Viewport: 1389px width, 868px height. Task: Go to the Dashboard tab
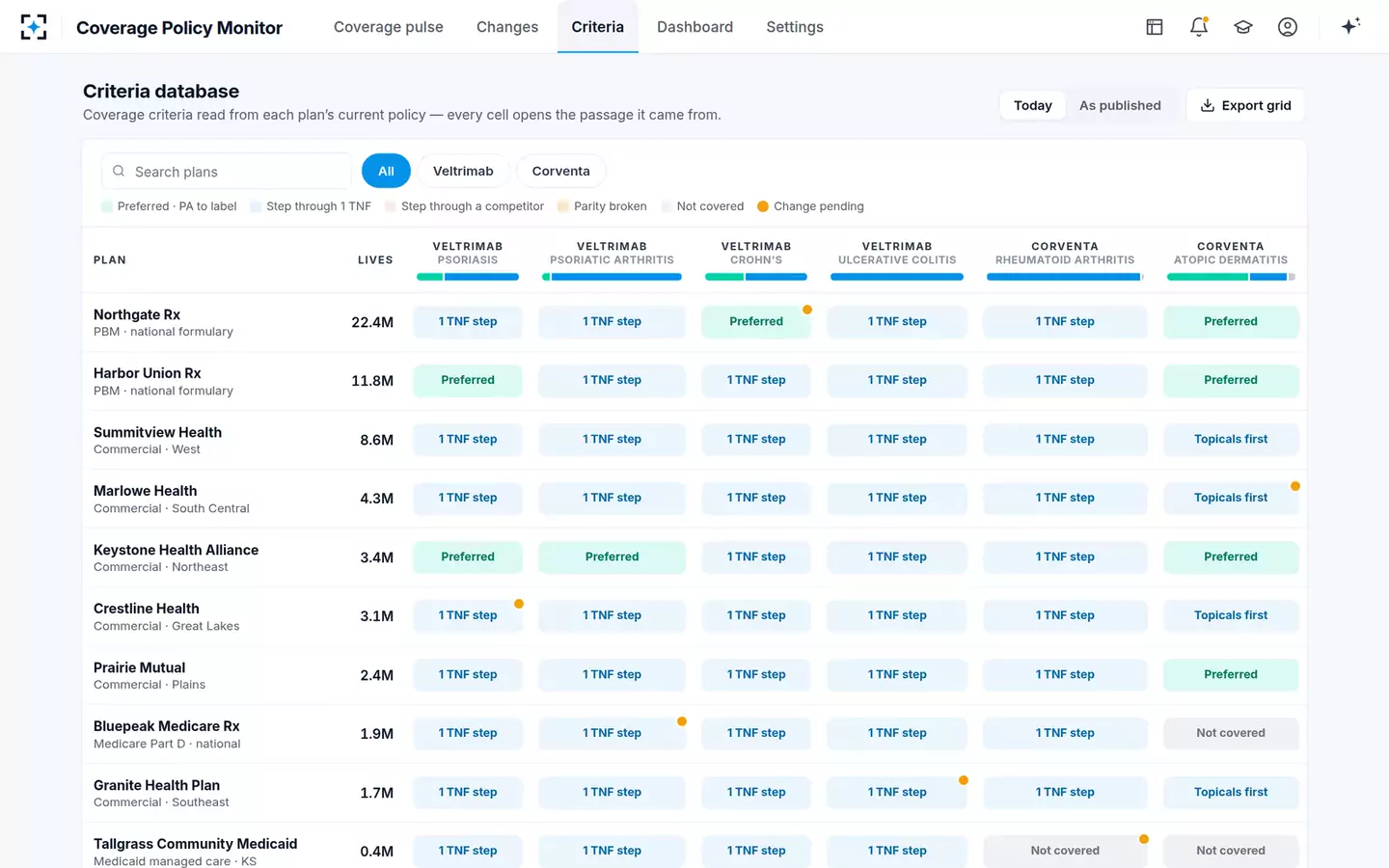point(694,27)
